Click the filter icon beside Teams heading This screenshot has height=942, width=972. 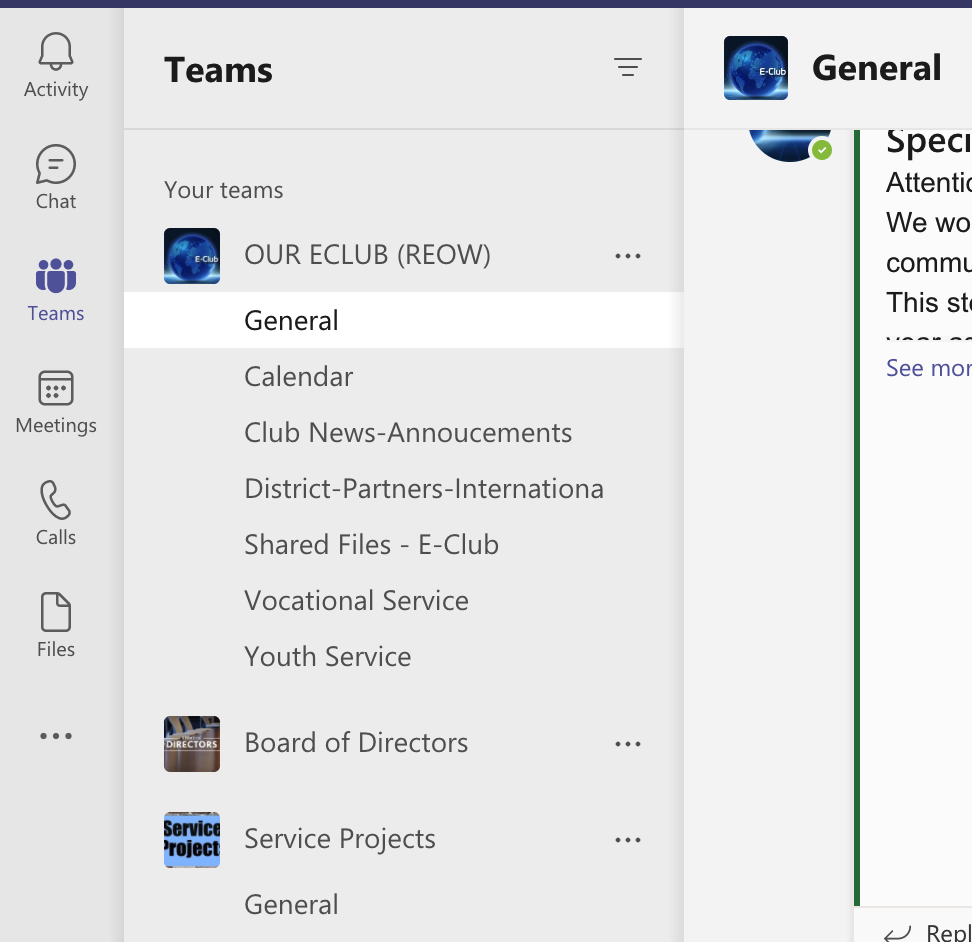[627, 68]
